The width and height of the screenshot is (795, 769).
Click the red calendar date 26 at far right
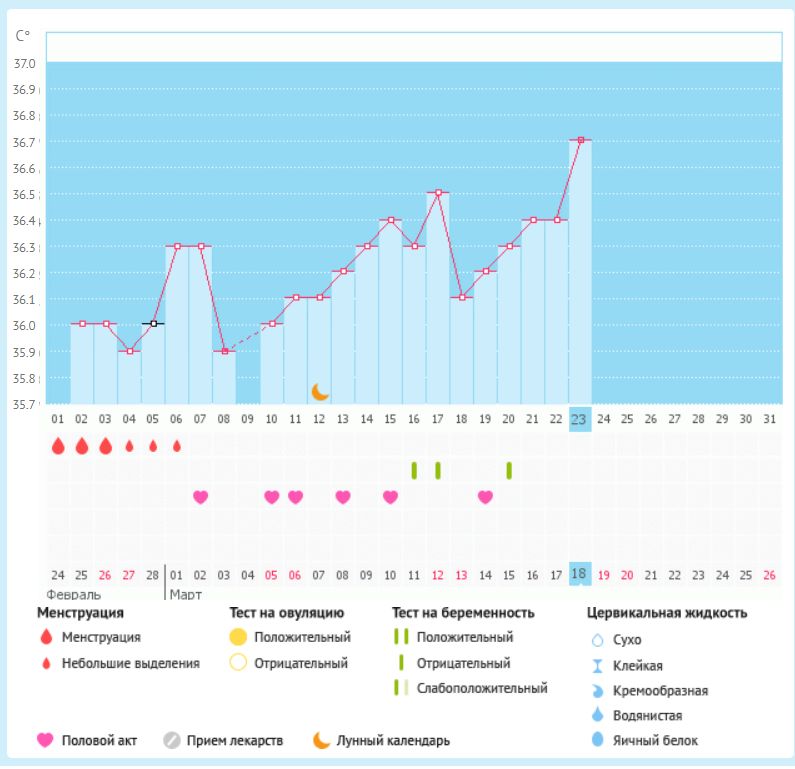click(x=770, y=575)
